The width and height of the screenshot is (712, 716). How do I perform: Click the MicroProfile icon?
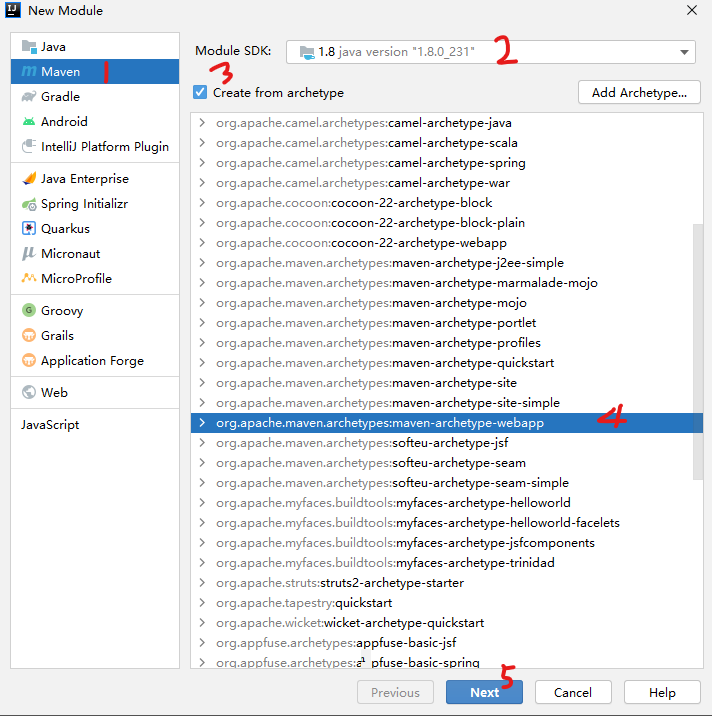pos(29,278)
